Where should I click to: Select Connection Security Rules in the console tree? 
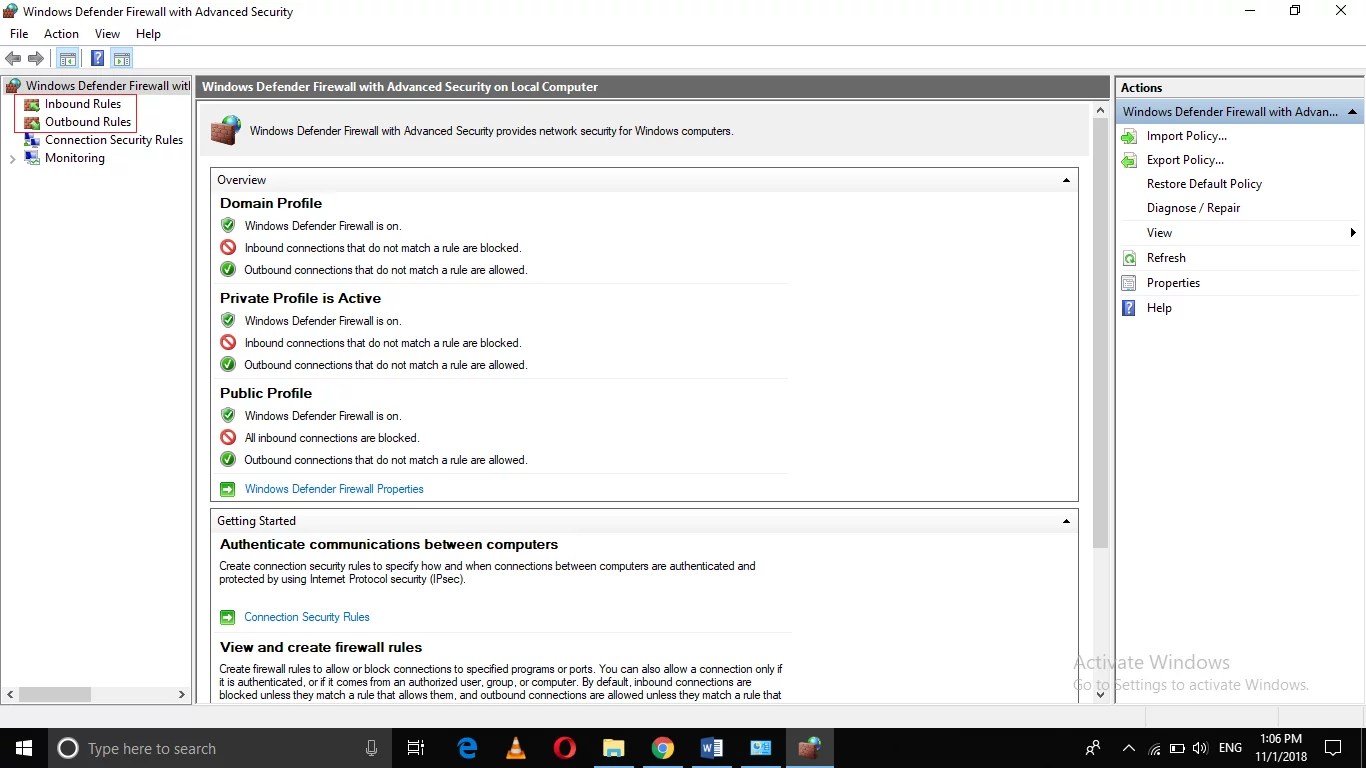pyautogui.click(x=113, y=140)
